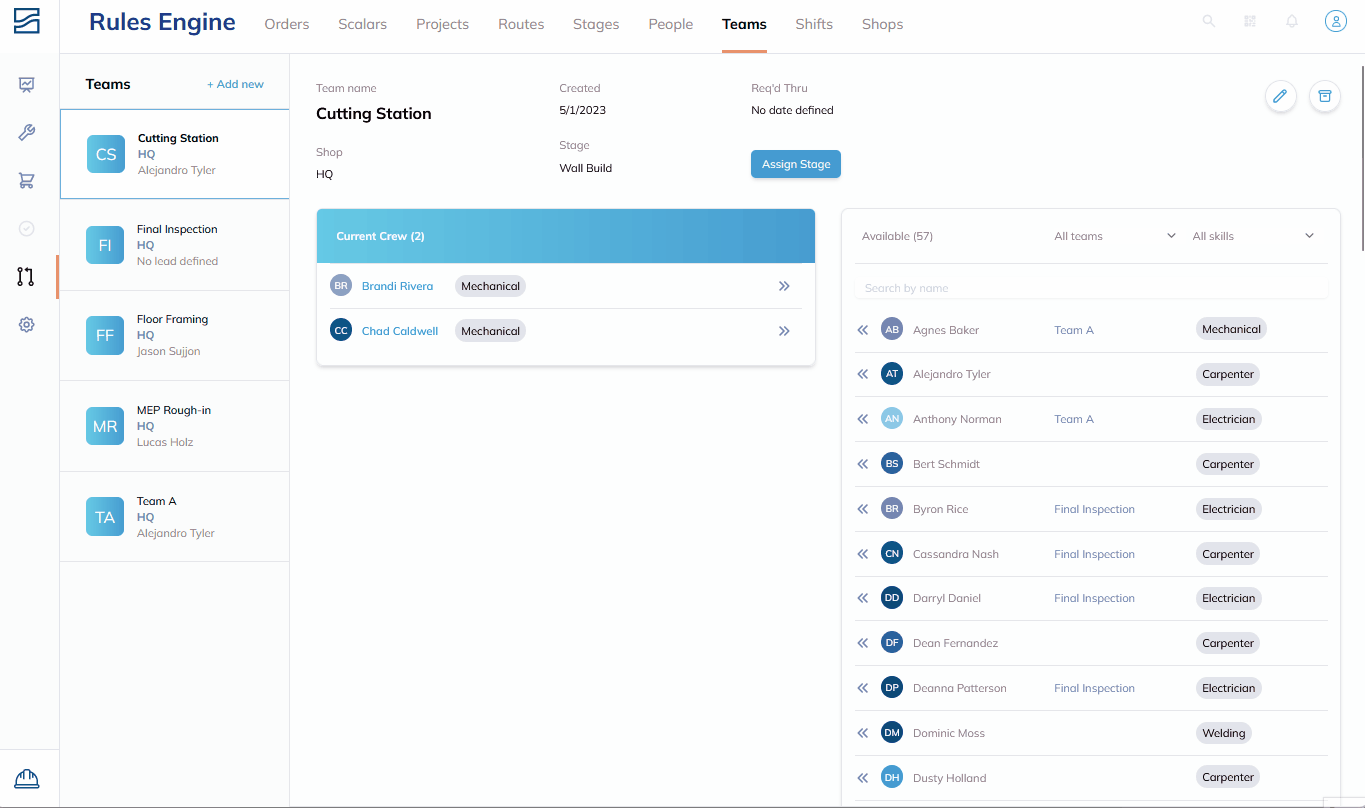Click the Carpenter tag for Dusty Holland
The image size is (1365, 808).
[1228, 777]
